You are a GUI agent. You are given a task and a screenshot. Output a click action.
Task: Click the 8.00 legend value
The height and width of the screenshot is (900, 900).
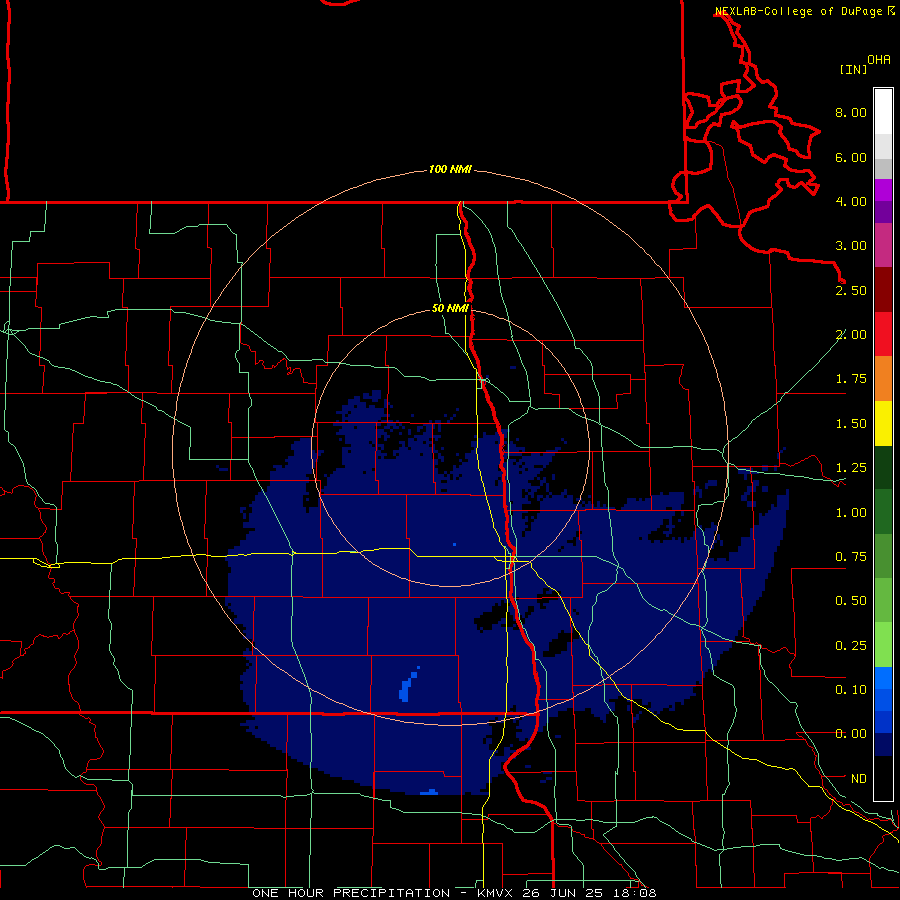851,112
